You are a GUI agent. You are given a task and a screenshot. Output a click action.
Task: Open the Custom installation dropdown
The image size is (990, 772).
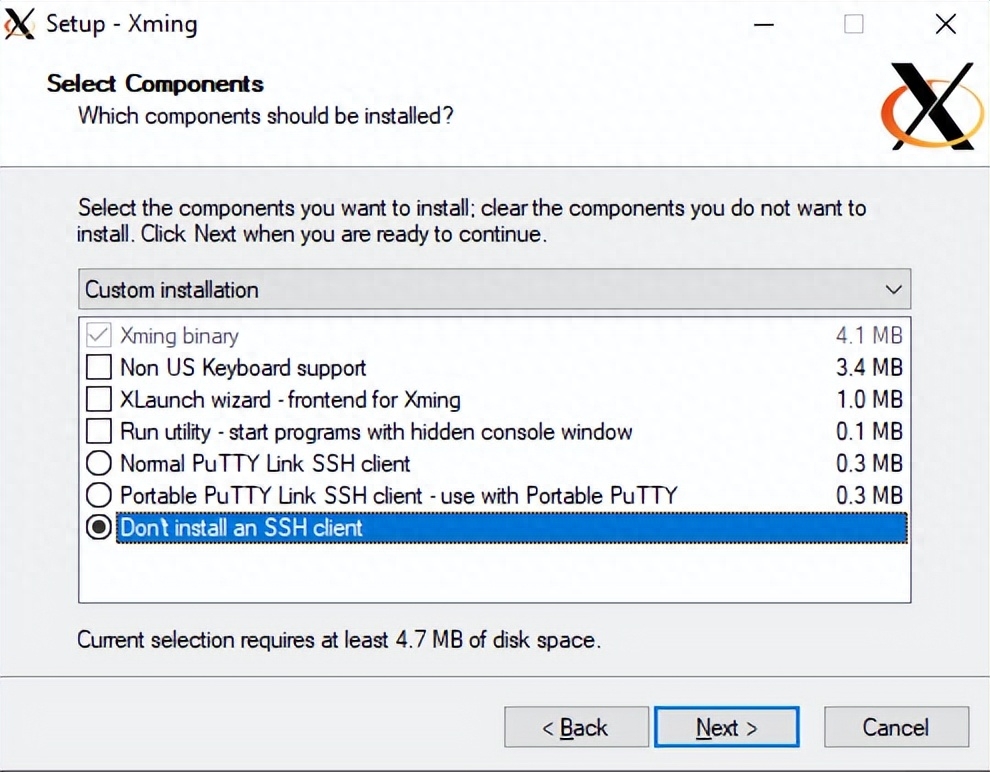[494, 289]
